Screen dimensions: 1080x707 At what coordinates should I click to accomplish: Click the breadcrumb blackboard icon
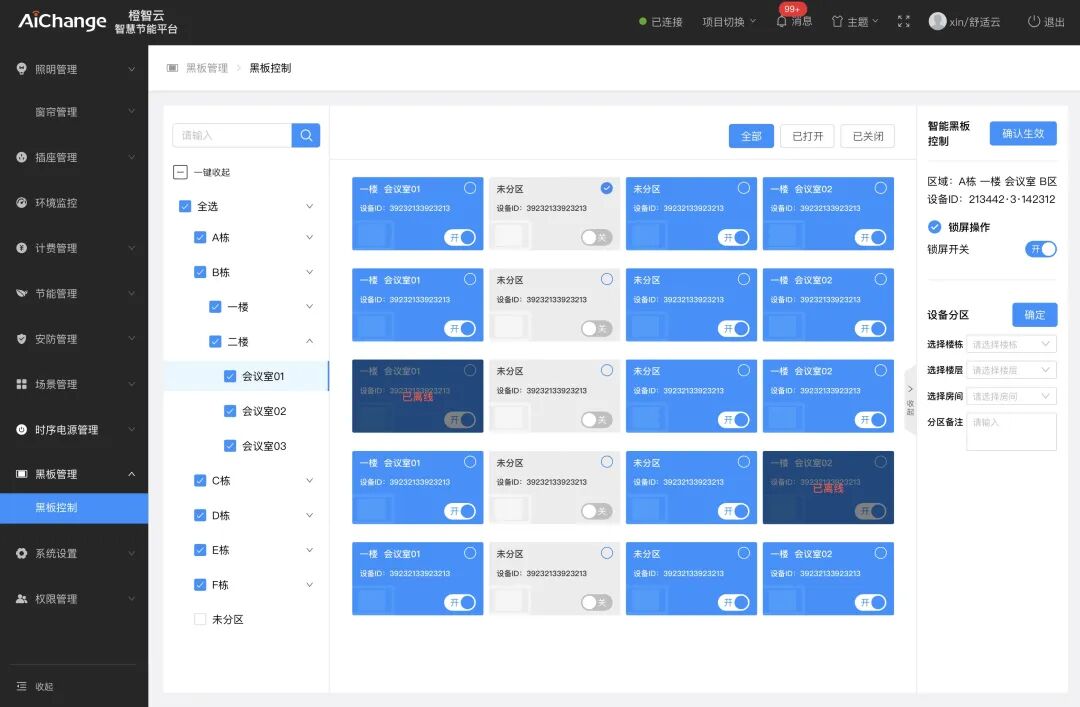[x=172, y=68]
